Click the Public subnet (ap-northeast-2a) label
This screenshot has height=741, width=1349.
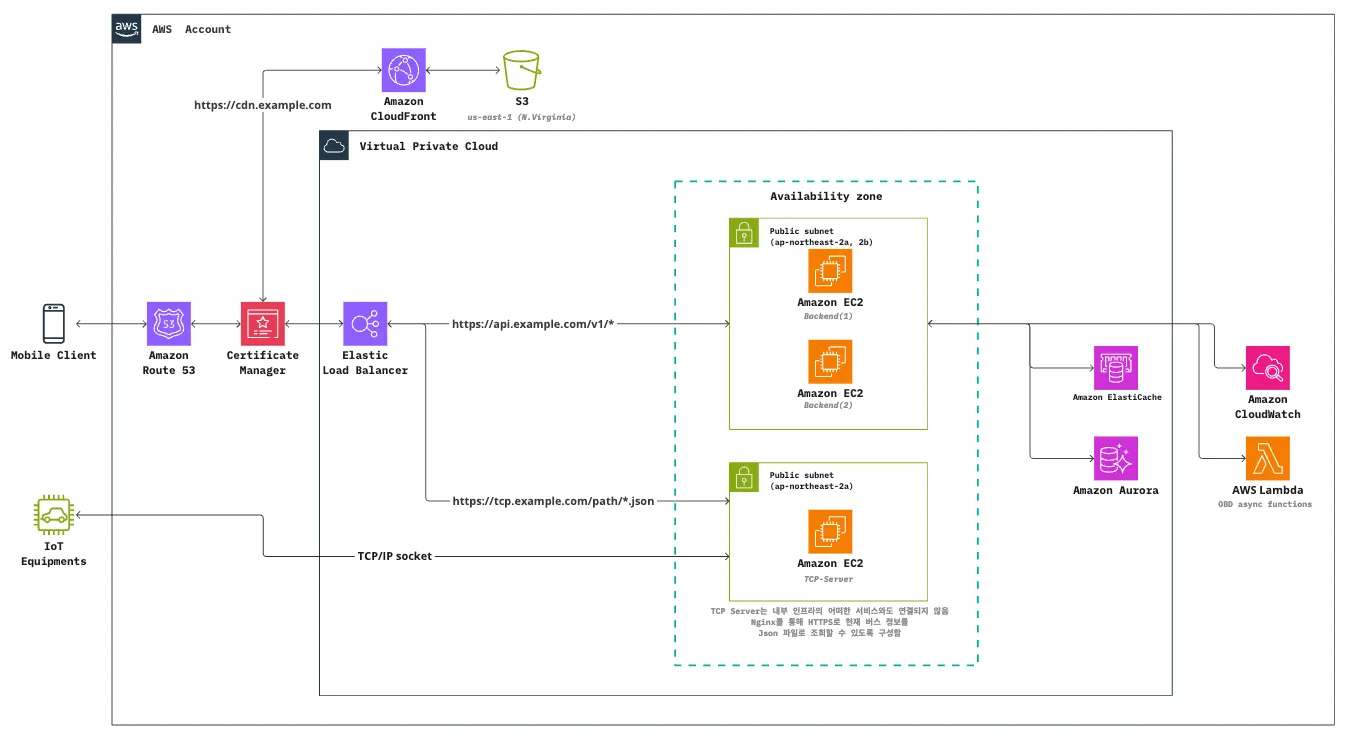click(810, 480)
